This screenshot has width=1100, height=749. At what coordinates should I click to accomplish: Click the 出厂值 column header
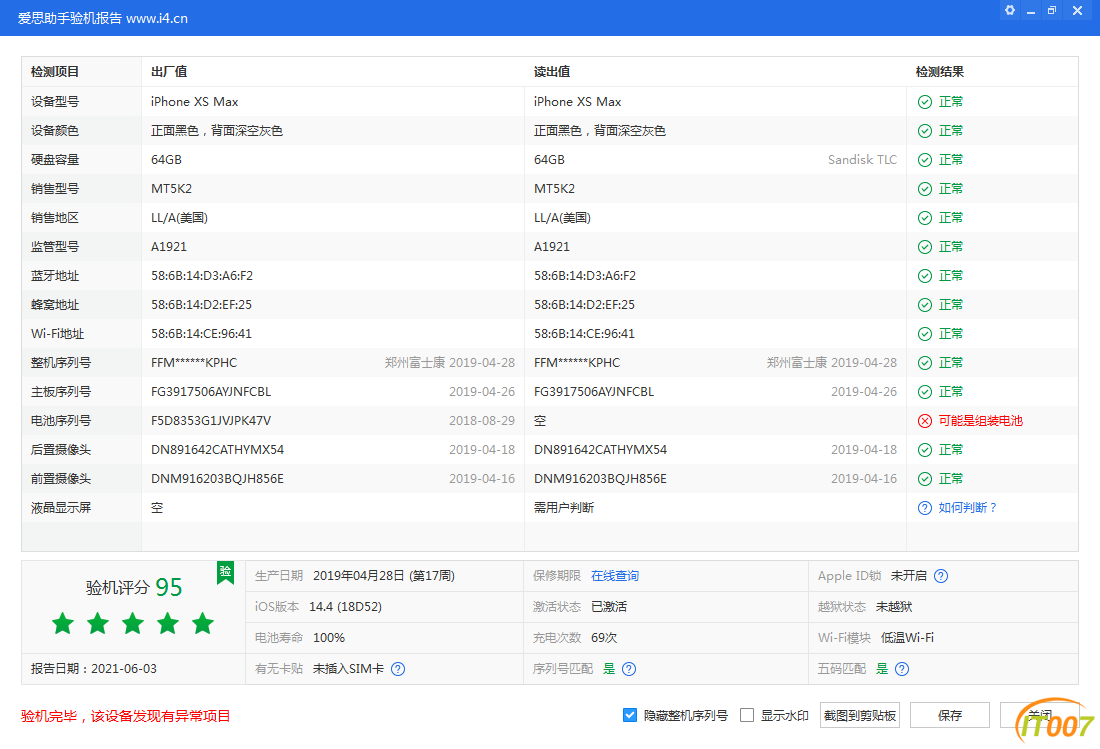pos(169,72)
